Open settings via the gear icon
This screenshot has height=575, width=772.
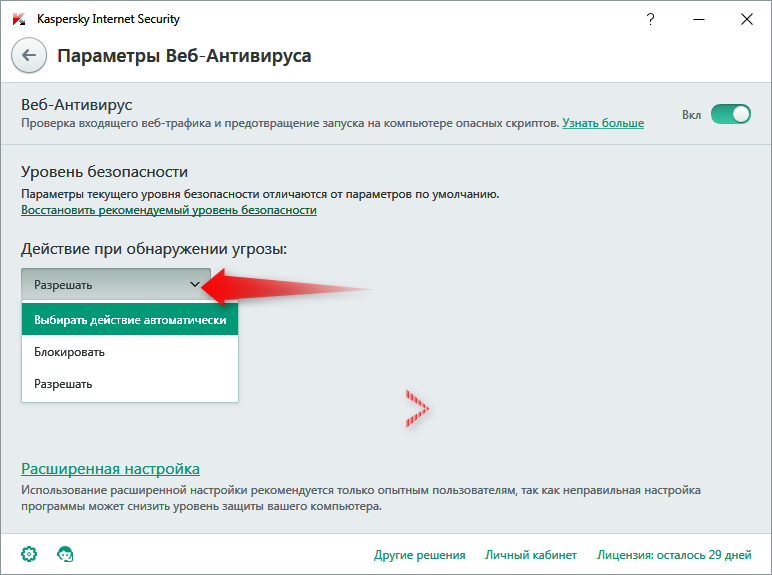point(29,554)
